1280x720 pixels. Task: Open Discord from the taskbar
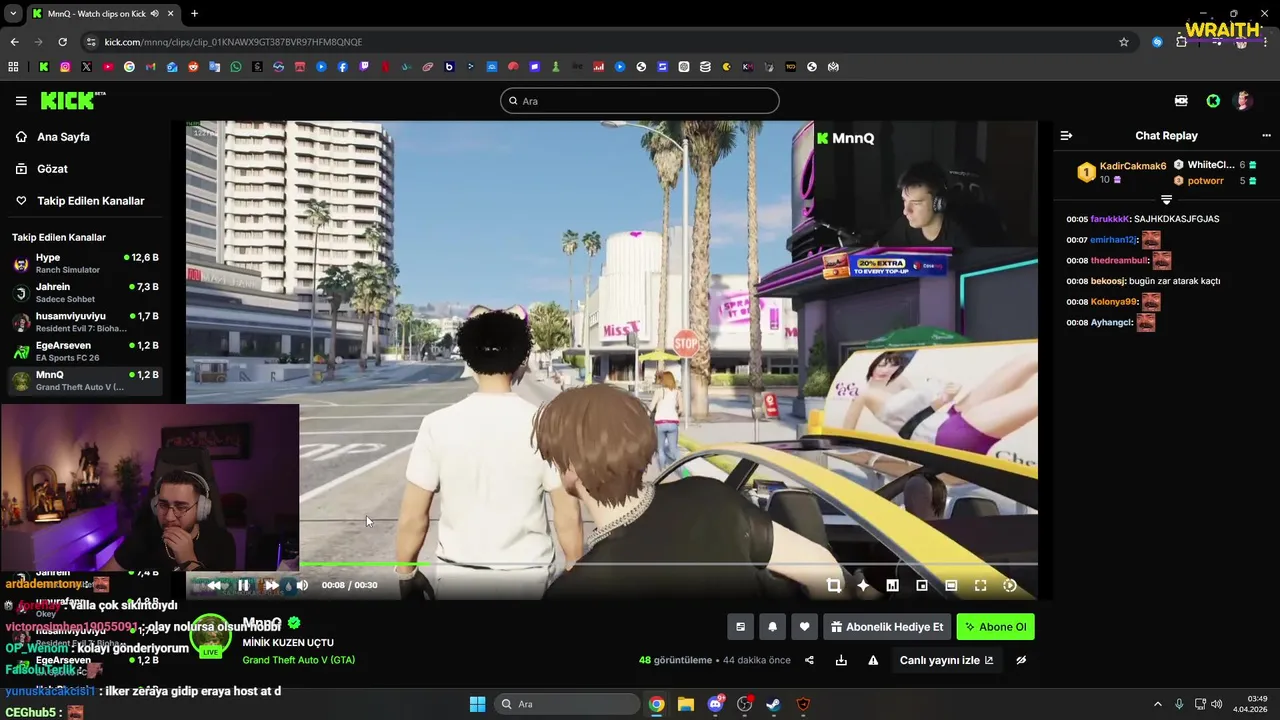pos(715,704)
